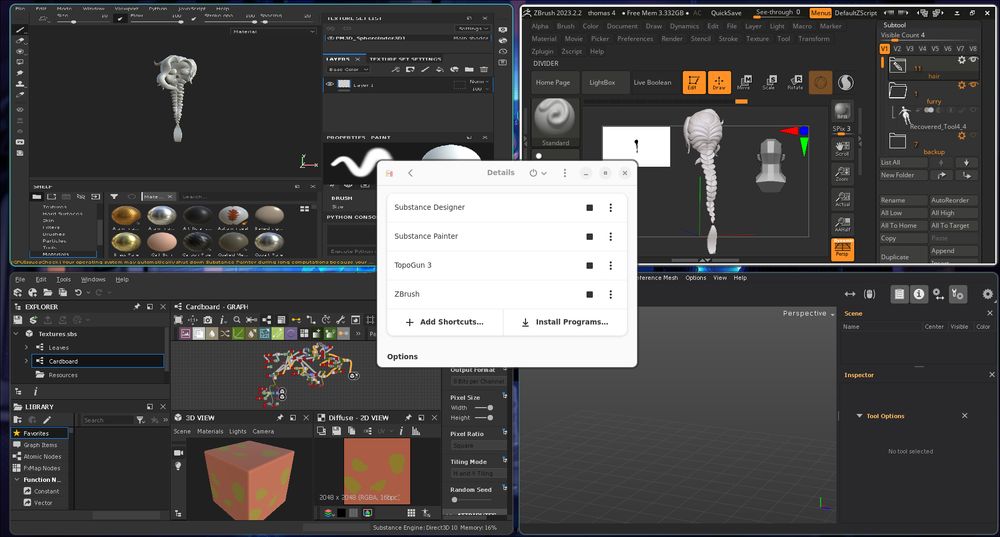
Task: Open the Tools menu in Substance Designer
Action: tap(64, 279)
